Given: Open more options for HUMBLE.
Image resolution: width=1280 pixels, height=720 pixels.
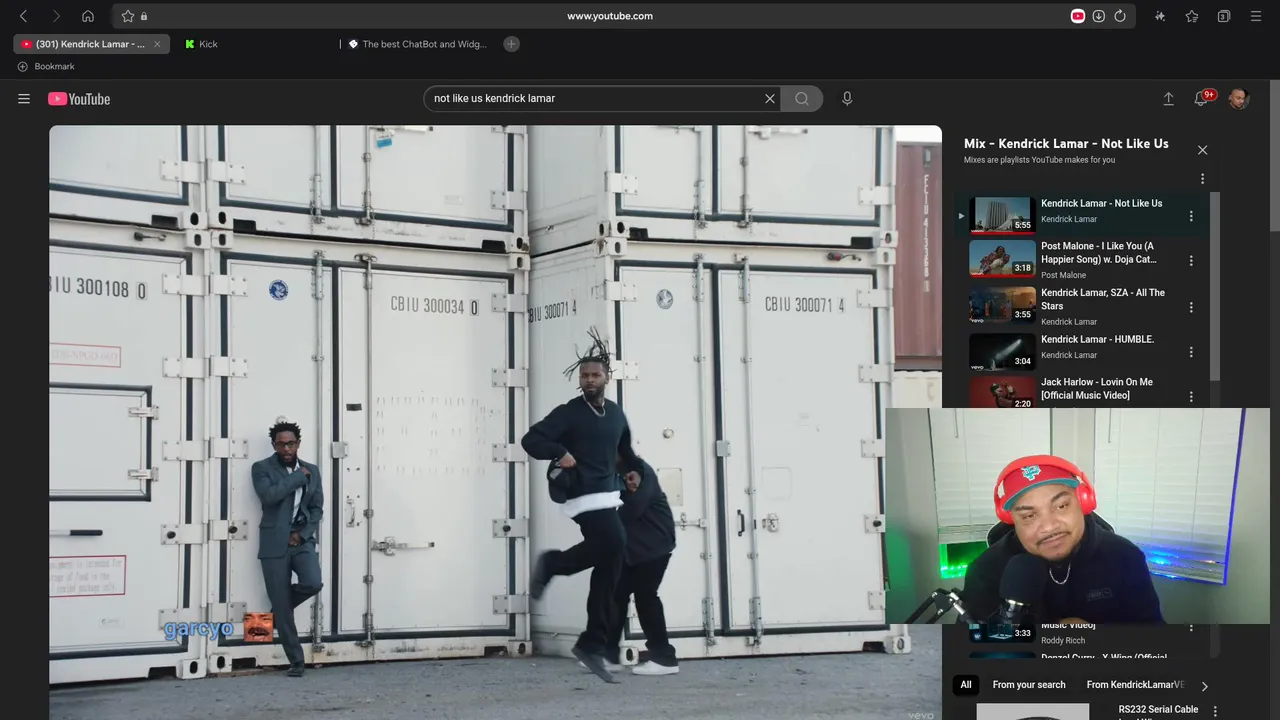Looking at the screenshot, I should coord(1191,352).
